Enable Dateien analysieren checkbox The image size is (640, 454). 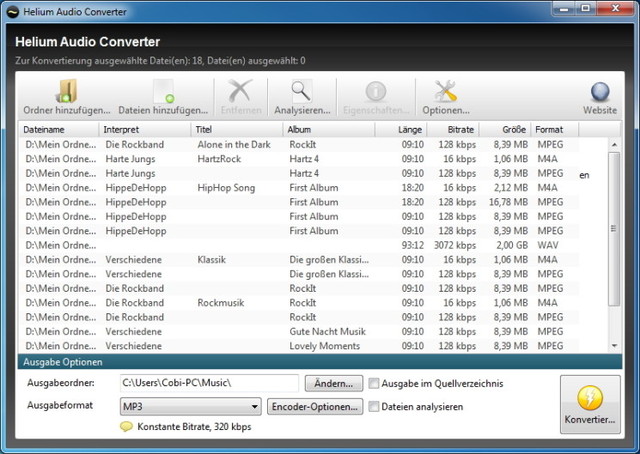[373, 407]
